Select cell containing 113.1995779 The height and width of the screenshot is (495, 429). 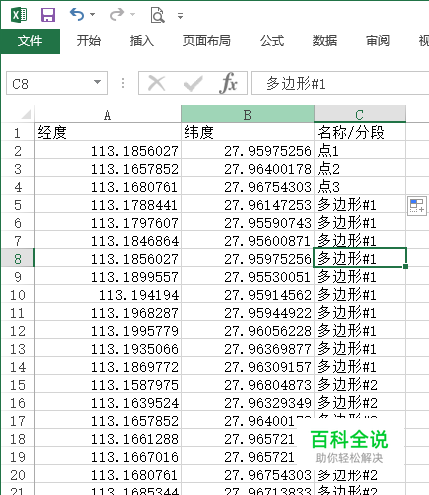pyautogui.click(x=108, y=331)
